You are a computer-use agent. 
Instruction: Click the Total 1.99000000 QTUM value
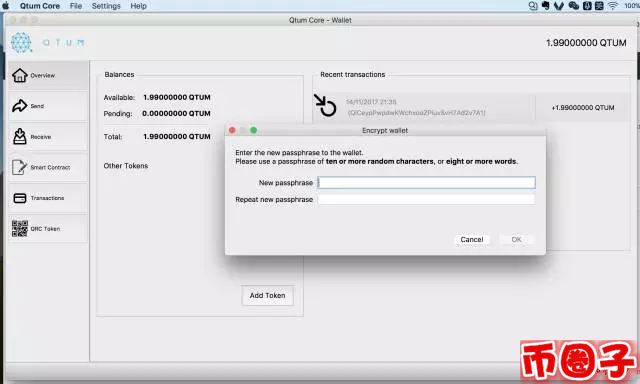click(x=177, y=136)
